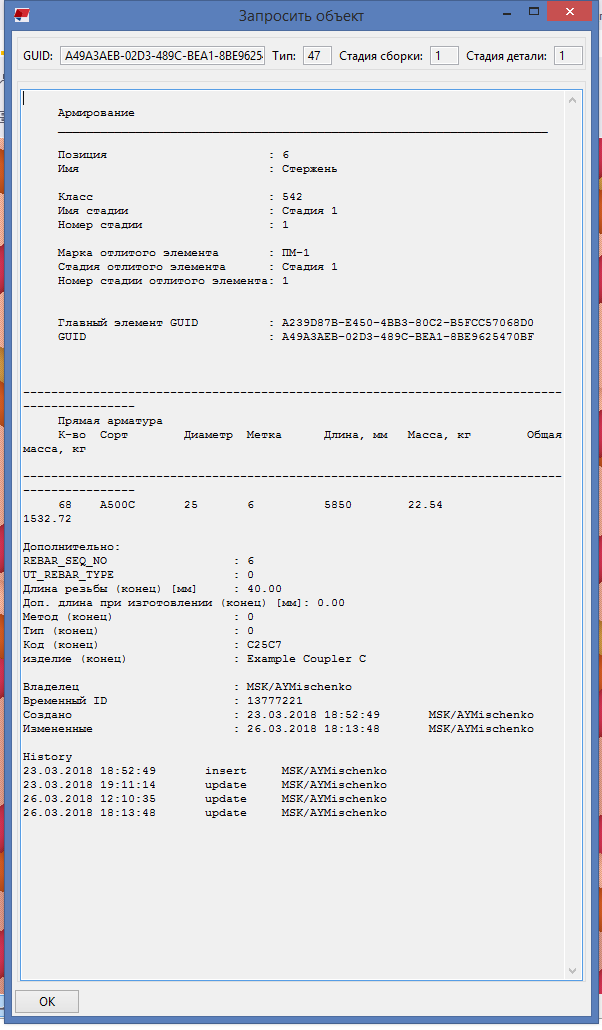The width and height of the screenshot is (602, 1030).
Task: Click the length value 5850
Action: (338, 505)
